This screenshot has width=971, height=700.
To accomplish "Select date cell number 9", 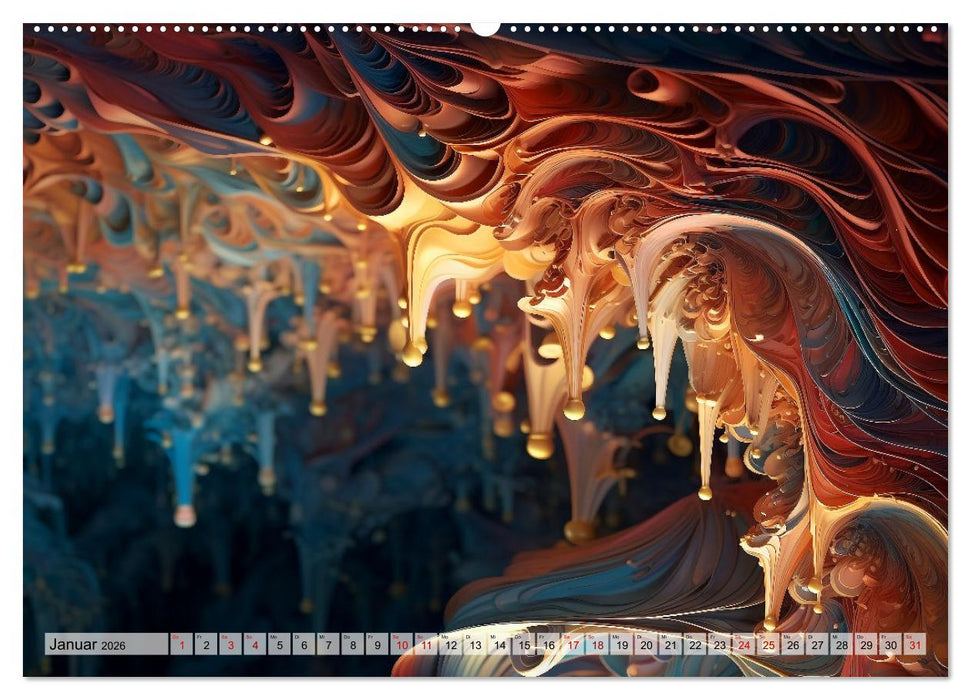I will point(377,645).
